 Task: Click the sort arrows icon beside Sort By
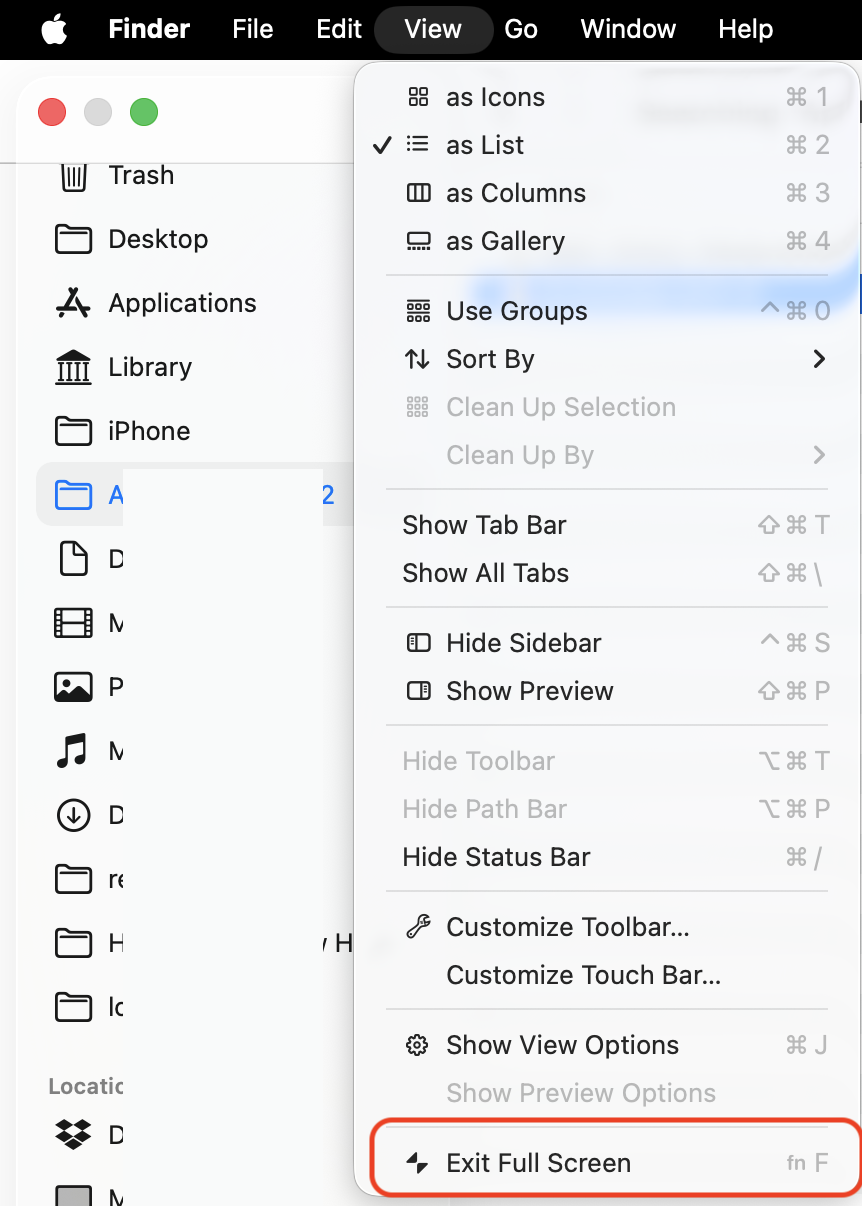(417, 359)
